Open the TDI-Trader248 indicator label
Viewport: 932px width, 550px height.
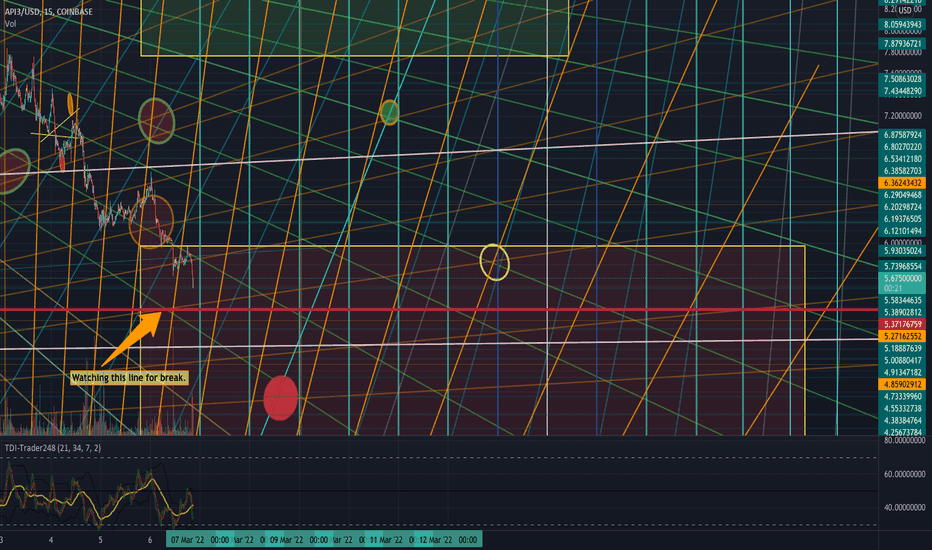click(53, 448)
